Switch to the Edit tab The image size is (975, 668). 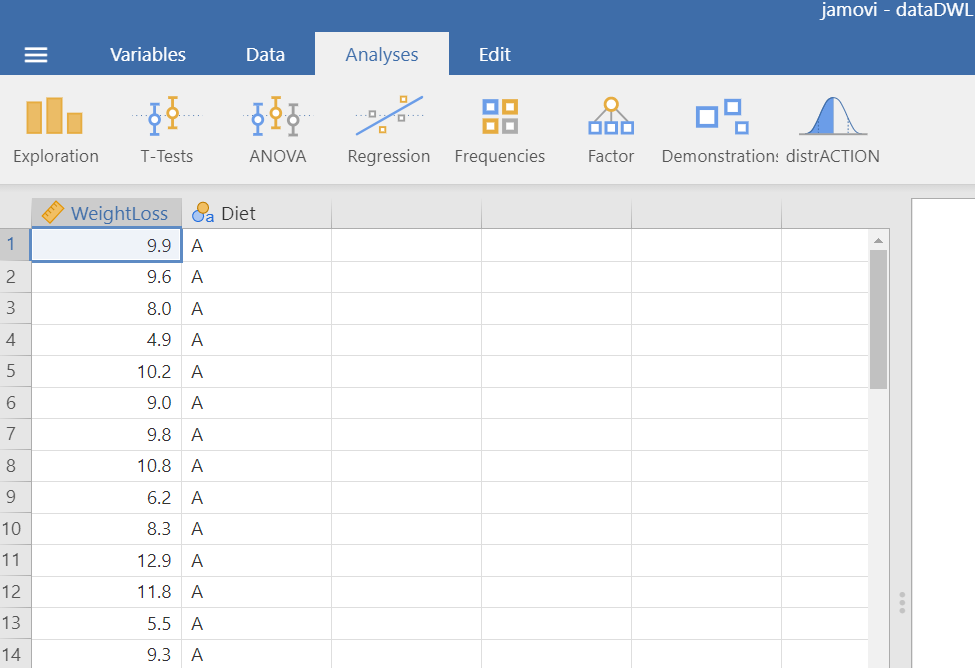point(494,55)
